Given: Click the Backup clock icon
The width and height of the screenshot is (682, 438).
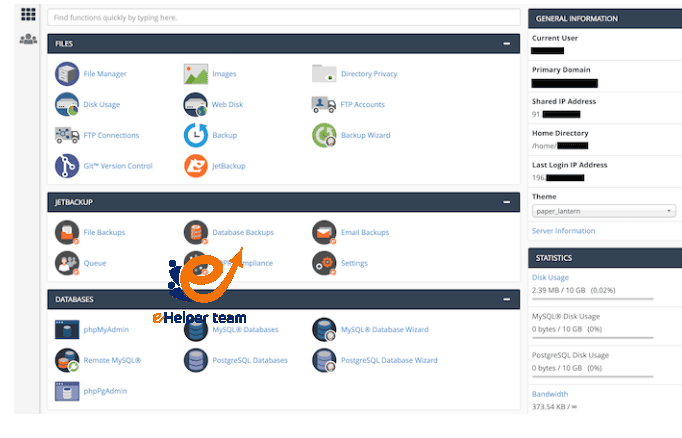Looking at the screenshot, I should coord(196,135).
